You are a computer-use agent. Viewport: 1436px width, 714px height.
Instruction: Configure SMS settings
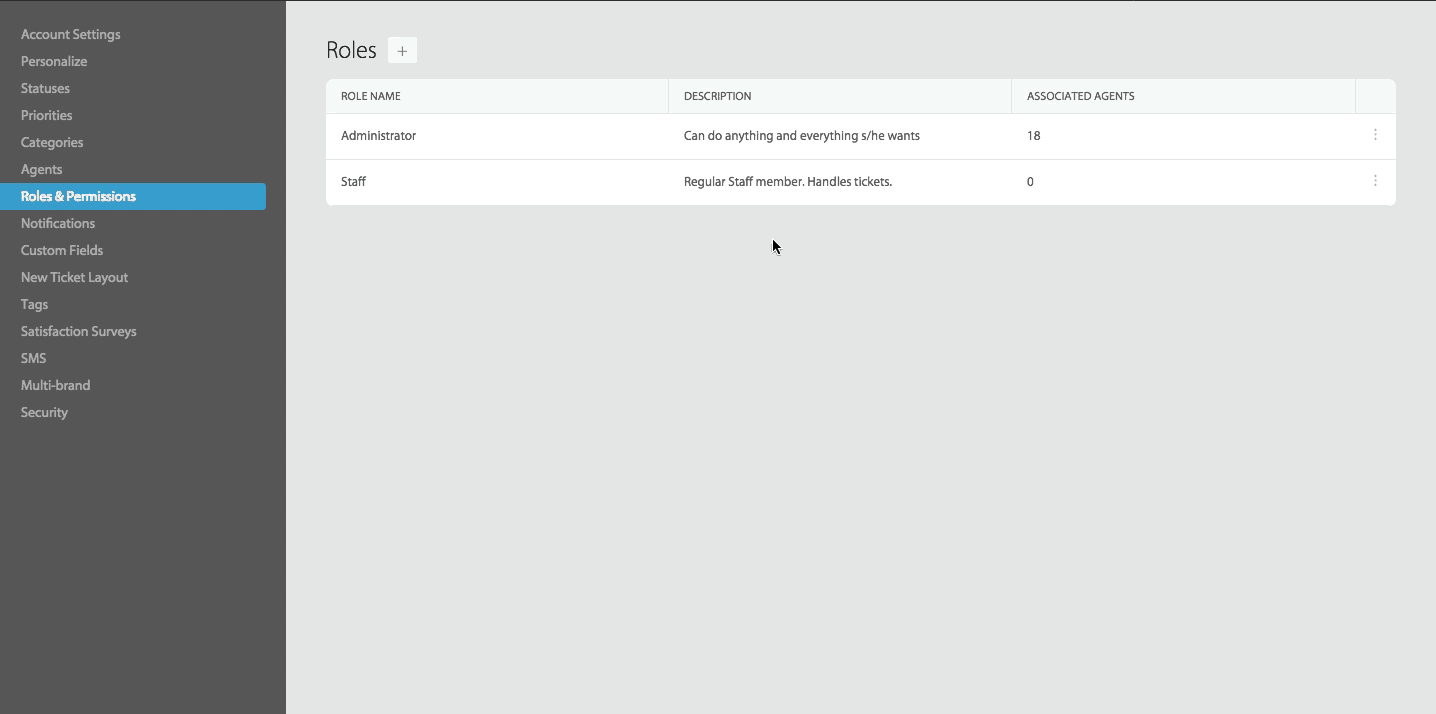point(33,358)
